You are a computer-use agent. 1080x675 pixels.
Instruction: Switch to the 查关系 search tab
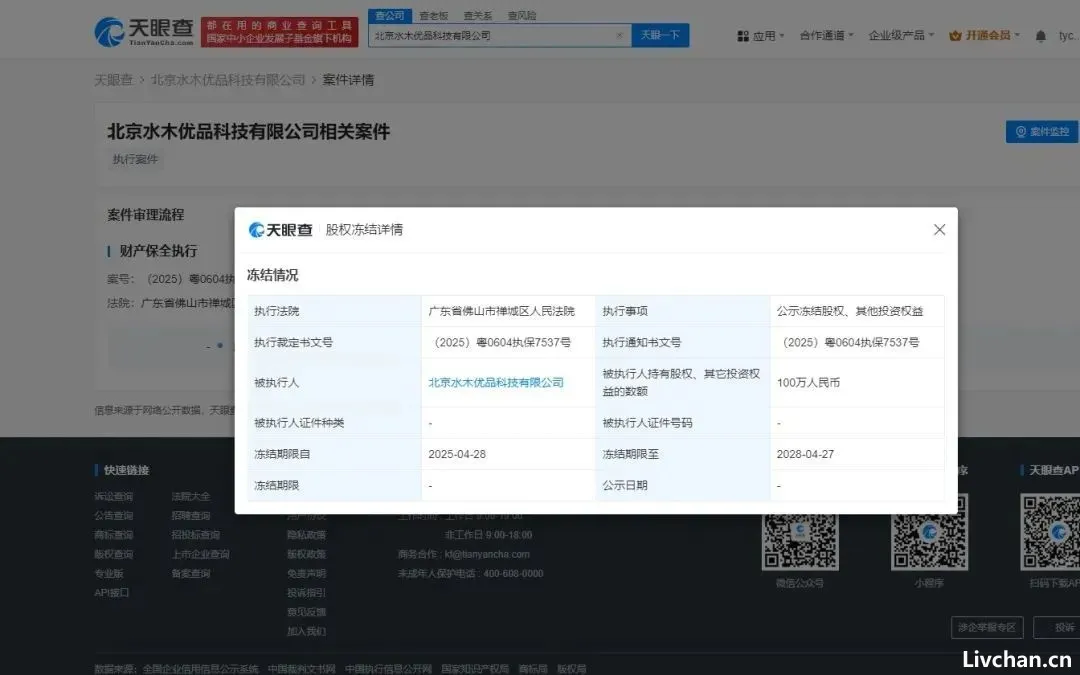(x=477, y=16)
